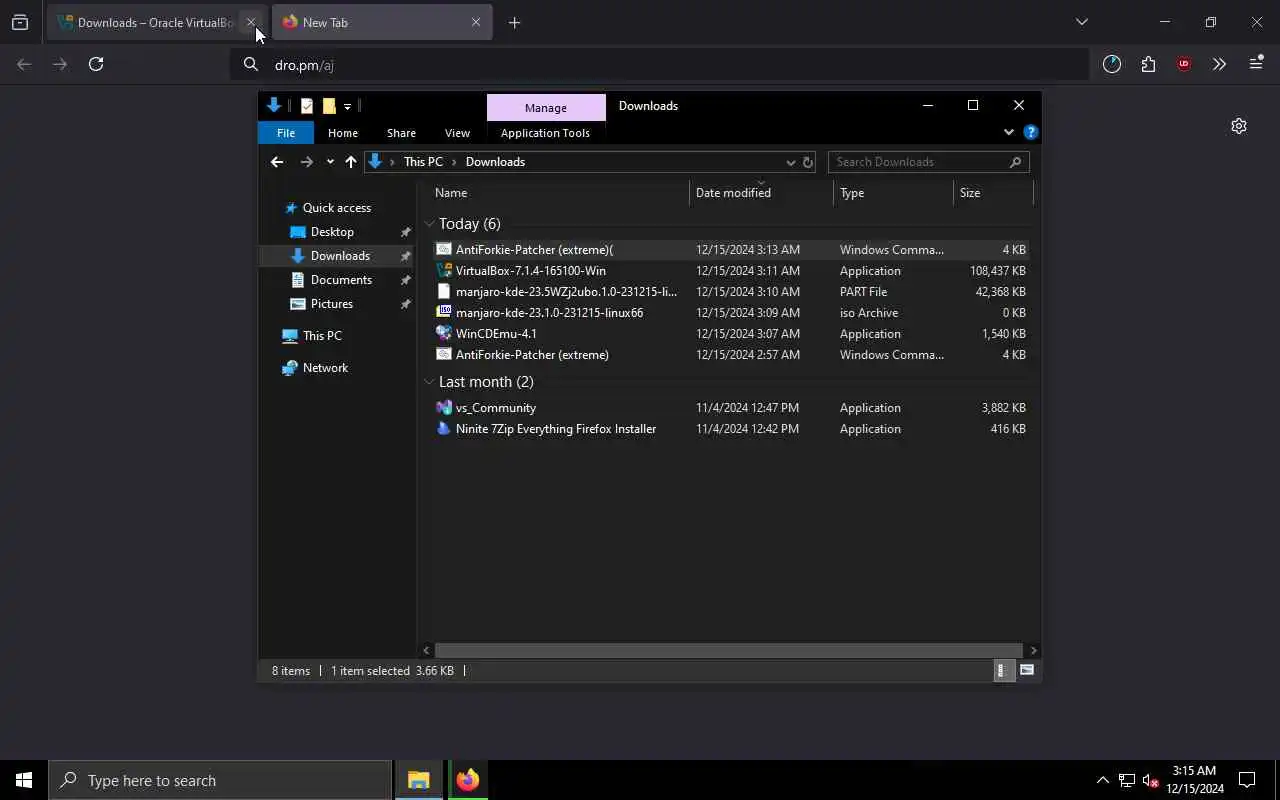Click This PC in the address breadcrumb
The height and width of the screenshot is (800, 1280).
(423, 162)
